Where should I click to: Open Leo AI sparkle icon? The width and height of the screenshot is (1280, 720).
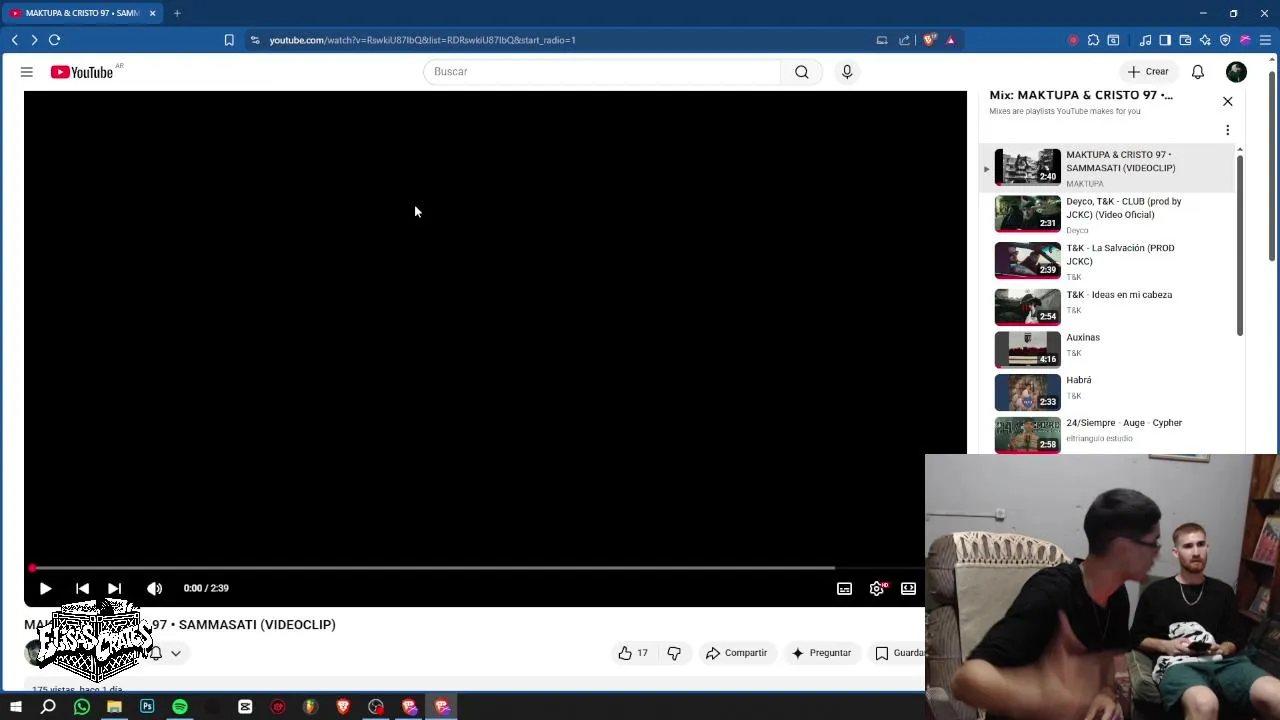pyautogui.click(x=1205, y=40)
